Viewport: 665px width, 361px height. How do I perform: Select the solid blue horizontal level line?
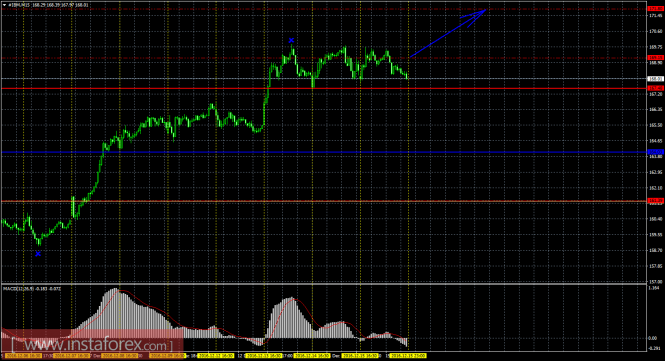(x=324, y=152)
